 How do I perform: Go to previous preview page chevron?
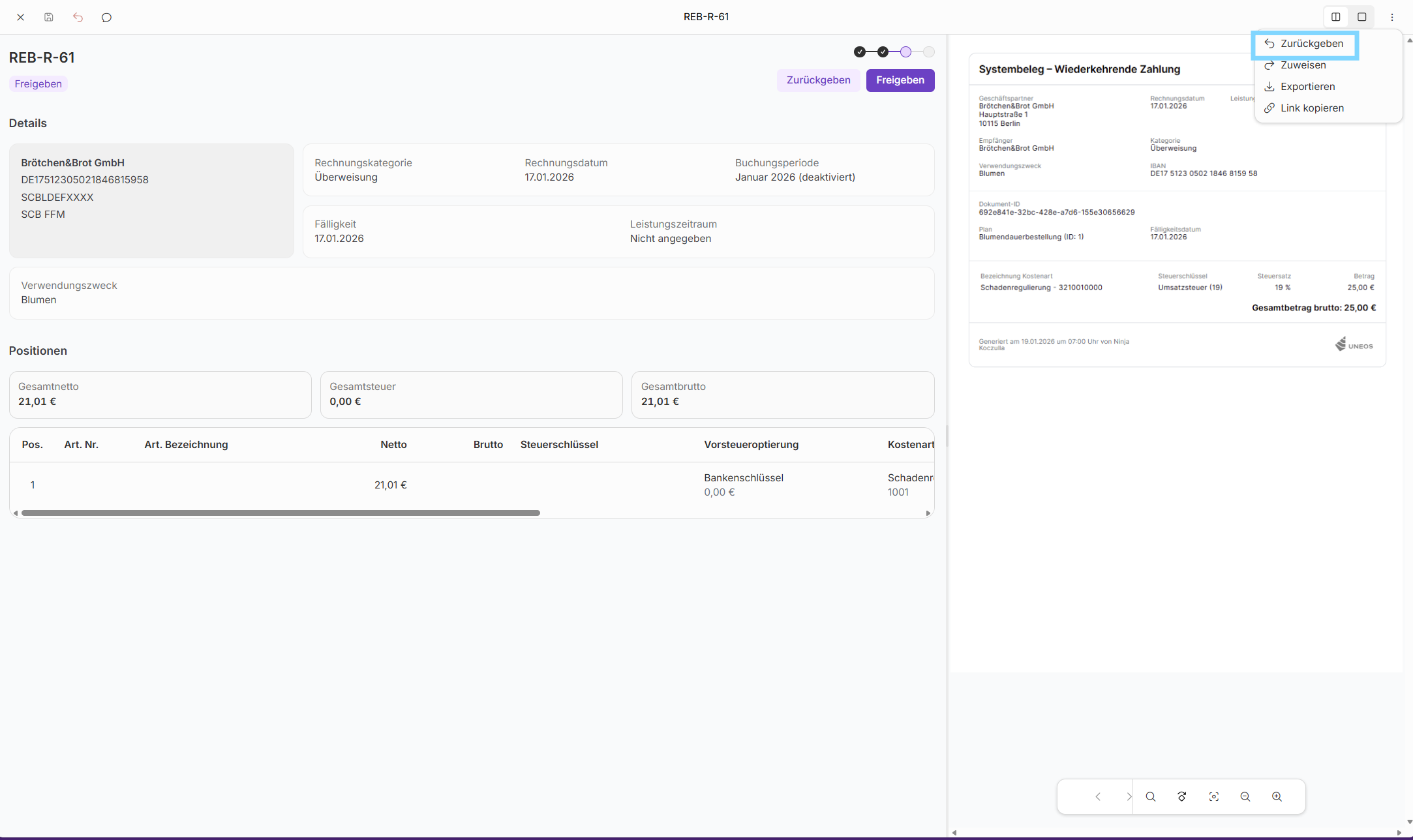click(1098, 796)
